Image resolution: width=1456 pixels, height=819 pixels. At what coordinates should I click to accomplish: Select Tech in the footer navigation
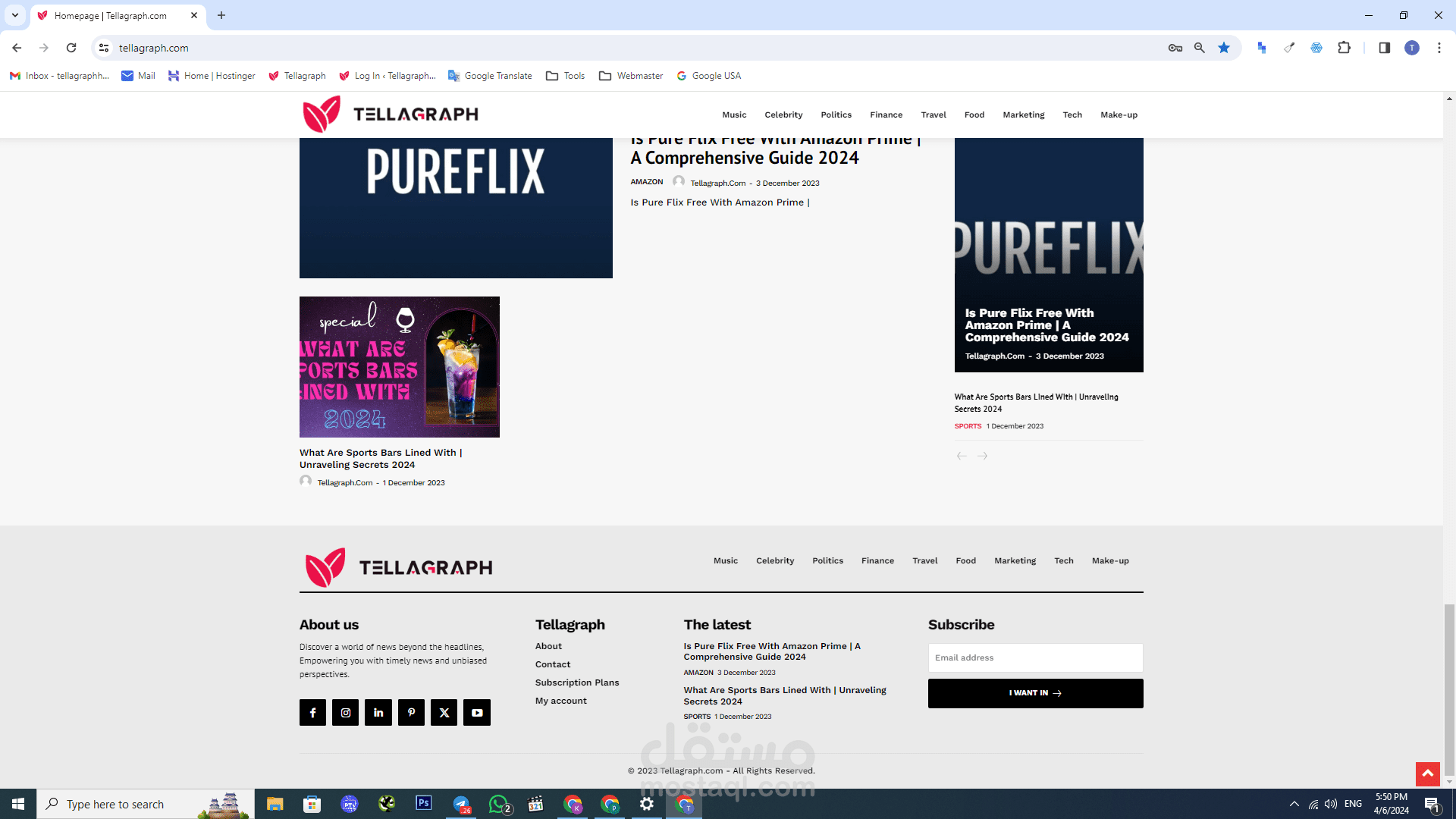[x=1064, y=561]
